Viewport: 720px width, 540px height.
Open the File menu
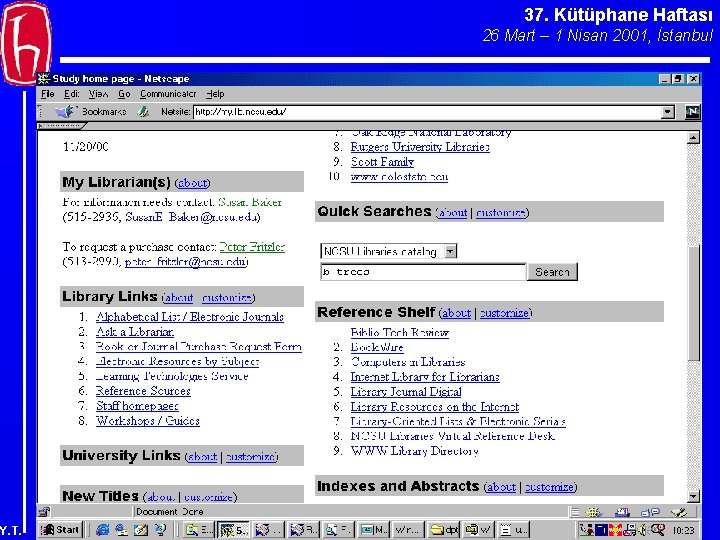[48, 94]
